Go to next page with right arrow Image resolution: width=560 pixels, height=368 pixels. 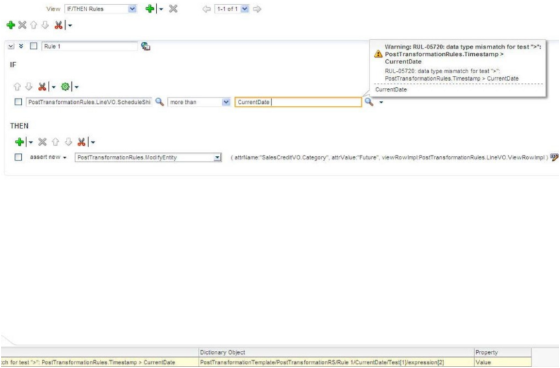[257, 9]
